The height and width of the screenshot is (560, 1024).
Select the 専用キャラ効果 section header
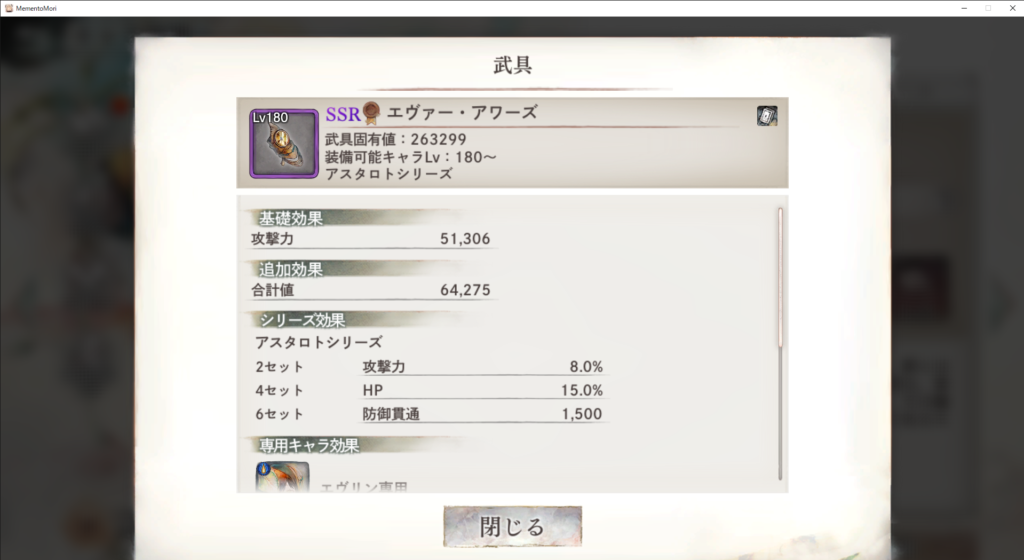pos(309,445)
